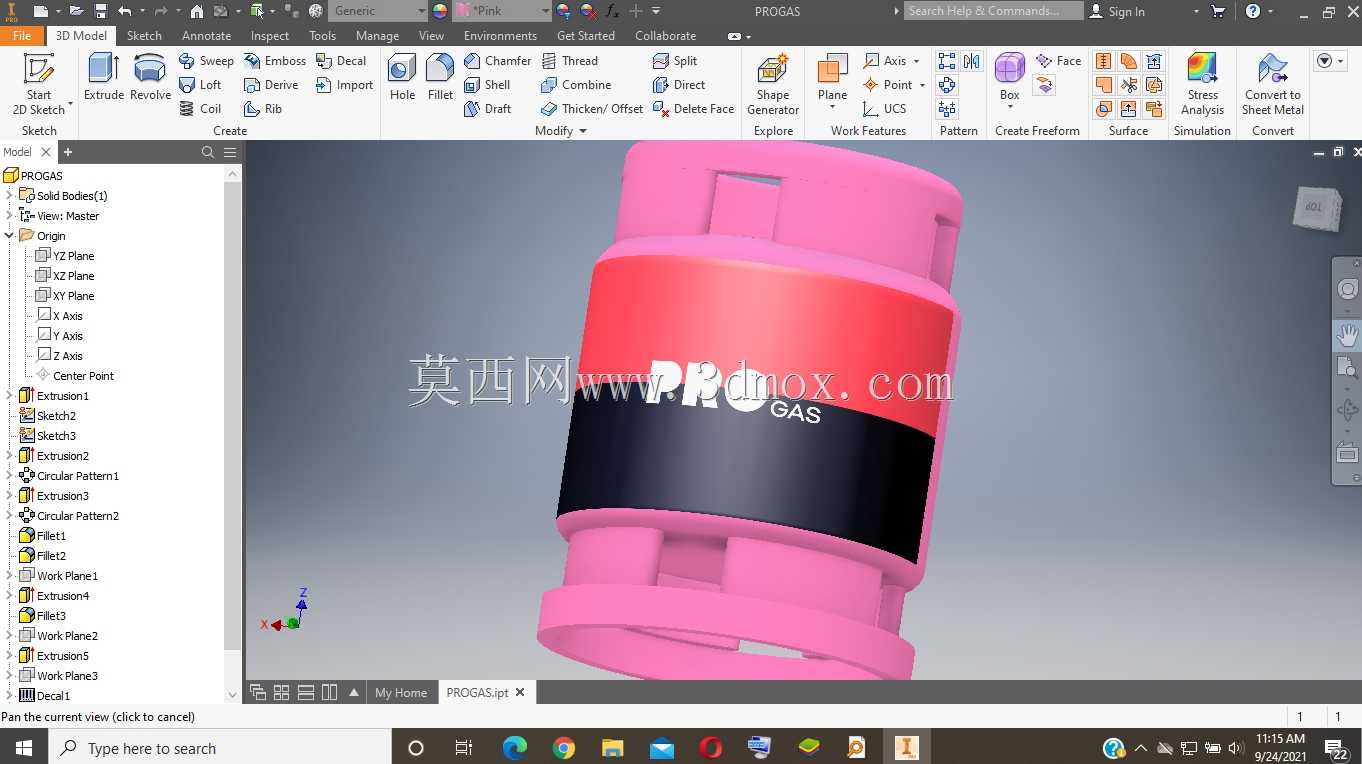Open the Plane options dropdown arrow
Image resolution: width=1362 pixels, height=764 pixels.
[x=832, y=107]
